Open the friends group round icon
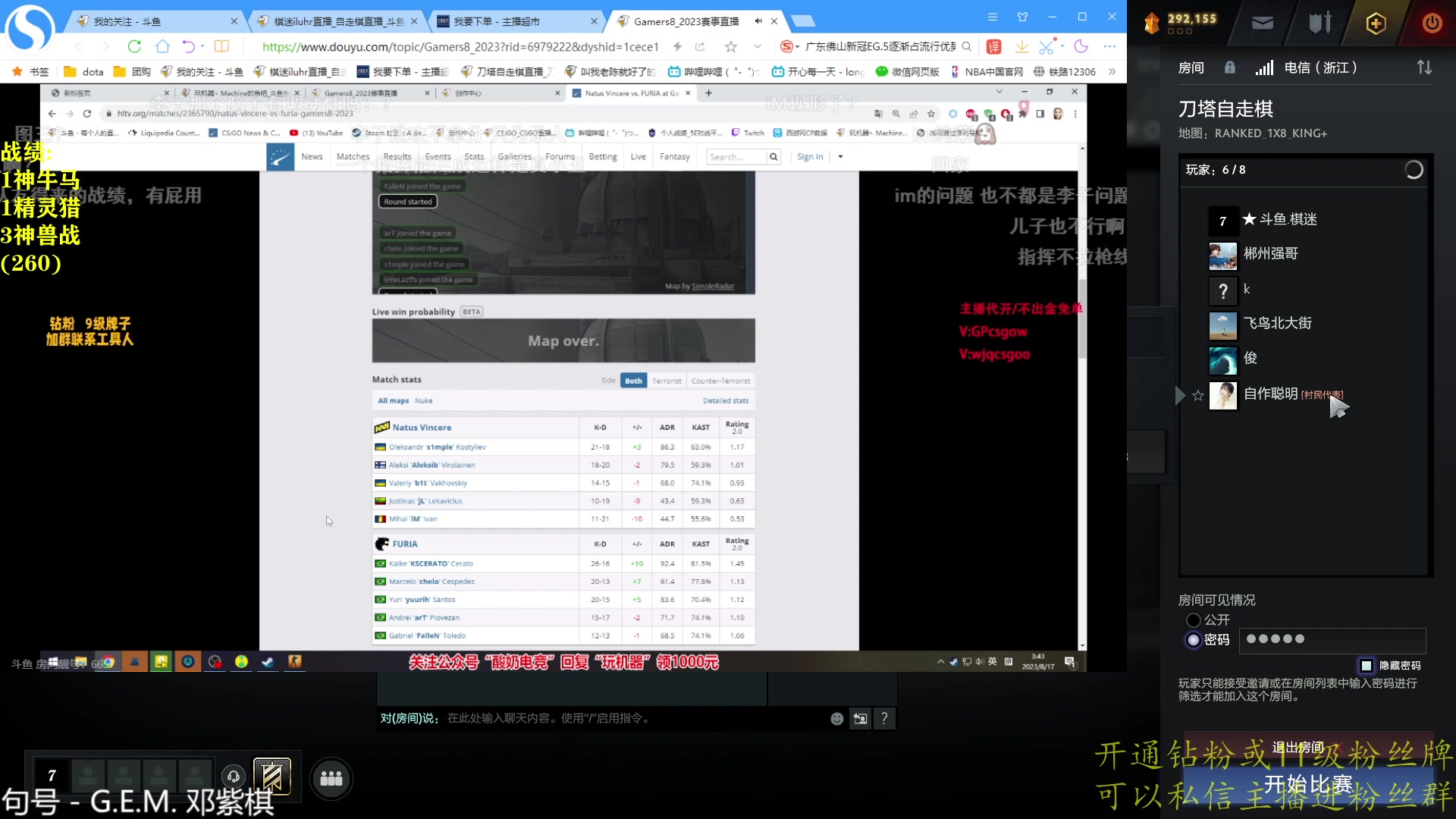Viewport: 1456px width, 819px height. tap(331, 778)
